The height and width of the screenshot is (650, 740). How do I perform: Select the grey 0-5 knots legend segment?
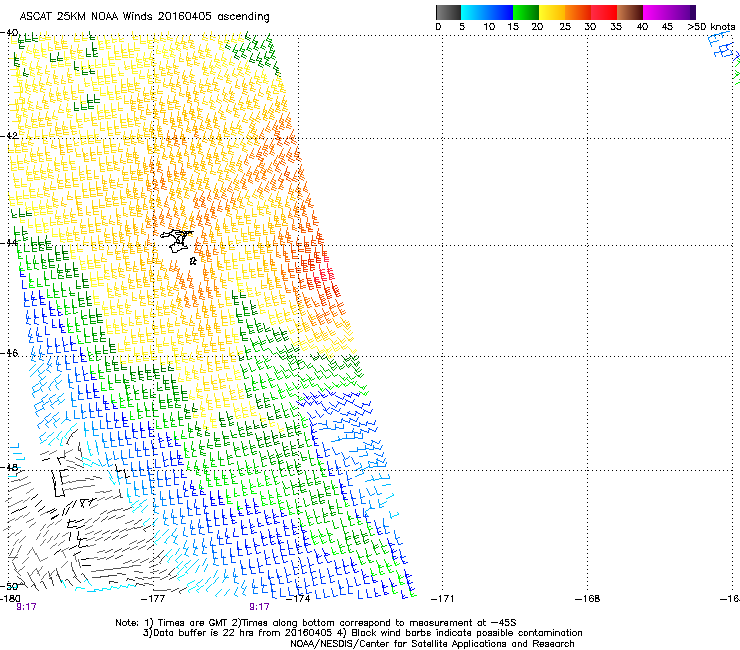pos(448,12)
